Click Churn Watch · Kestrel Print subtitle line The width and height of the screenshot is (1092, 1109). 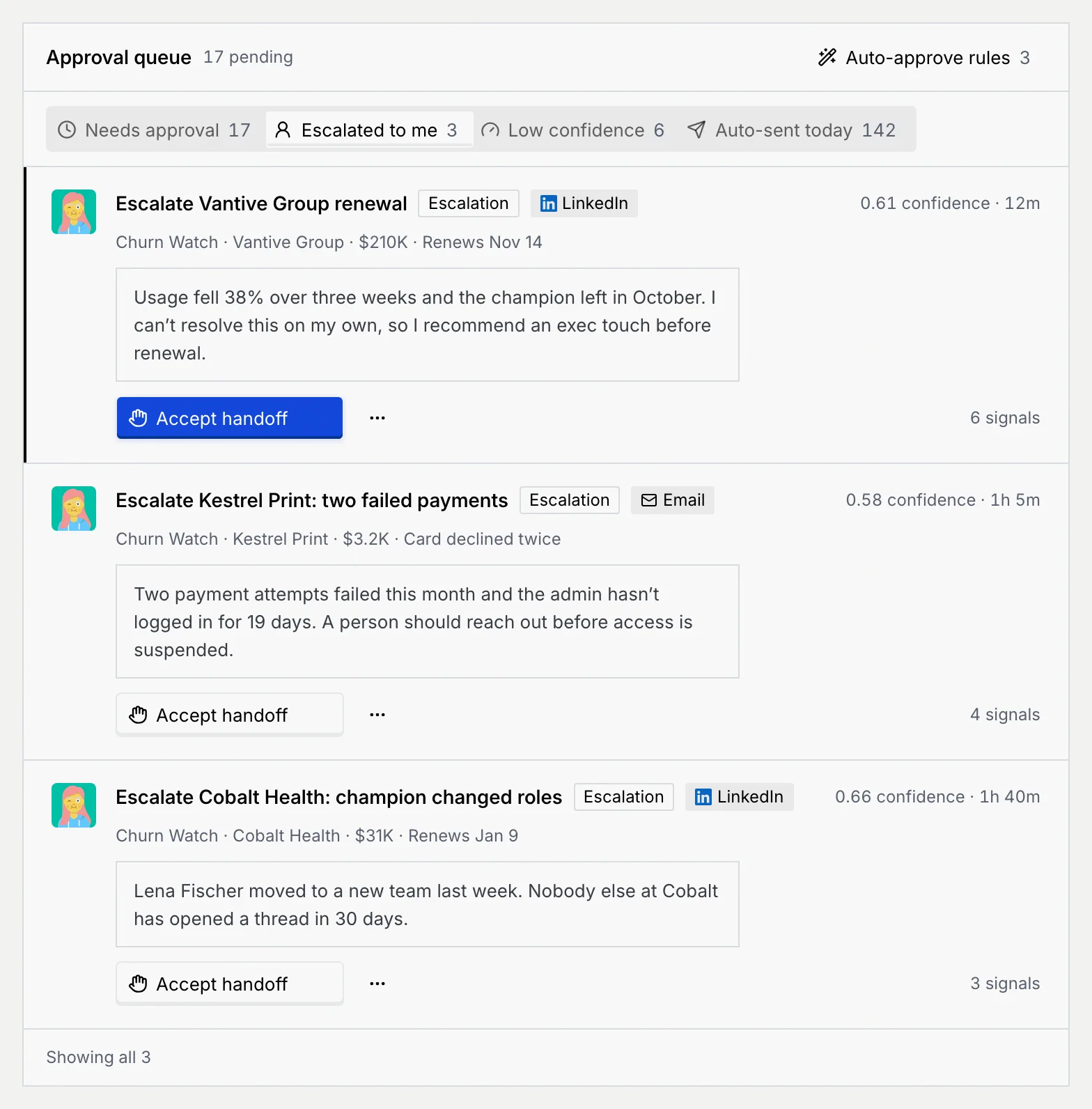[x=338, y=539]
